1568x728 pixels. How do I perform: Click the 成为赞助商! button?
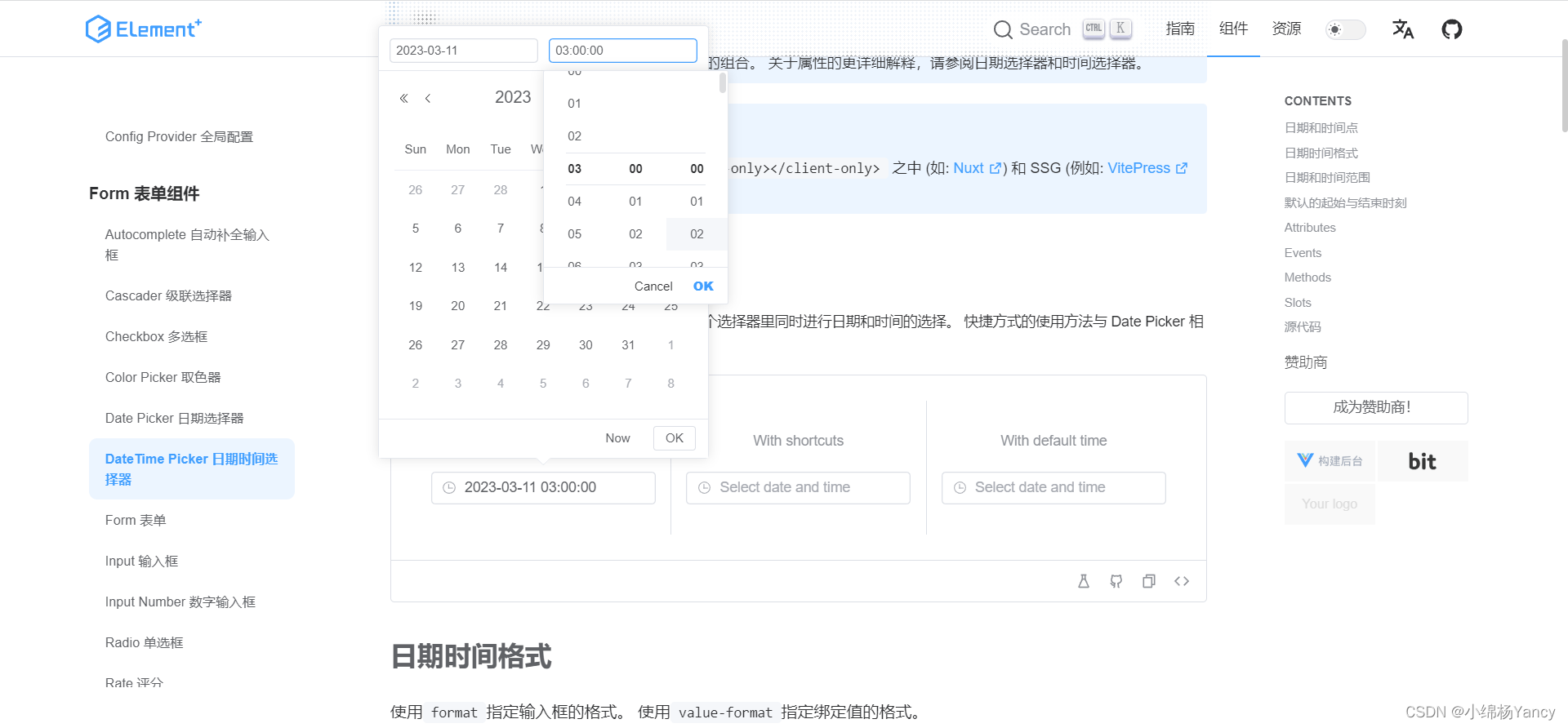[1376, 408]
